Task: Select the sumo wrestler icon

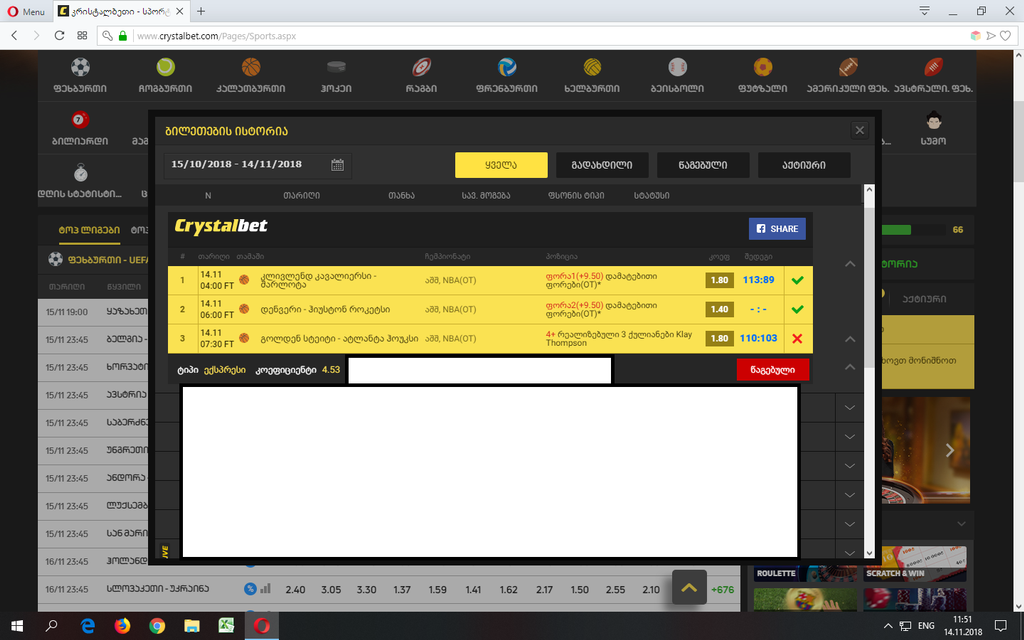Action: [933, 120]
